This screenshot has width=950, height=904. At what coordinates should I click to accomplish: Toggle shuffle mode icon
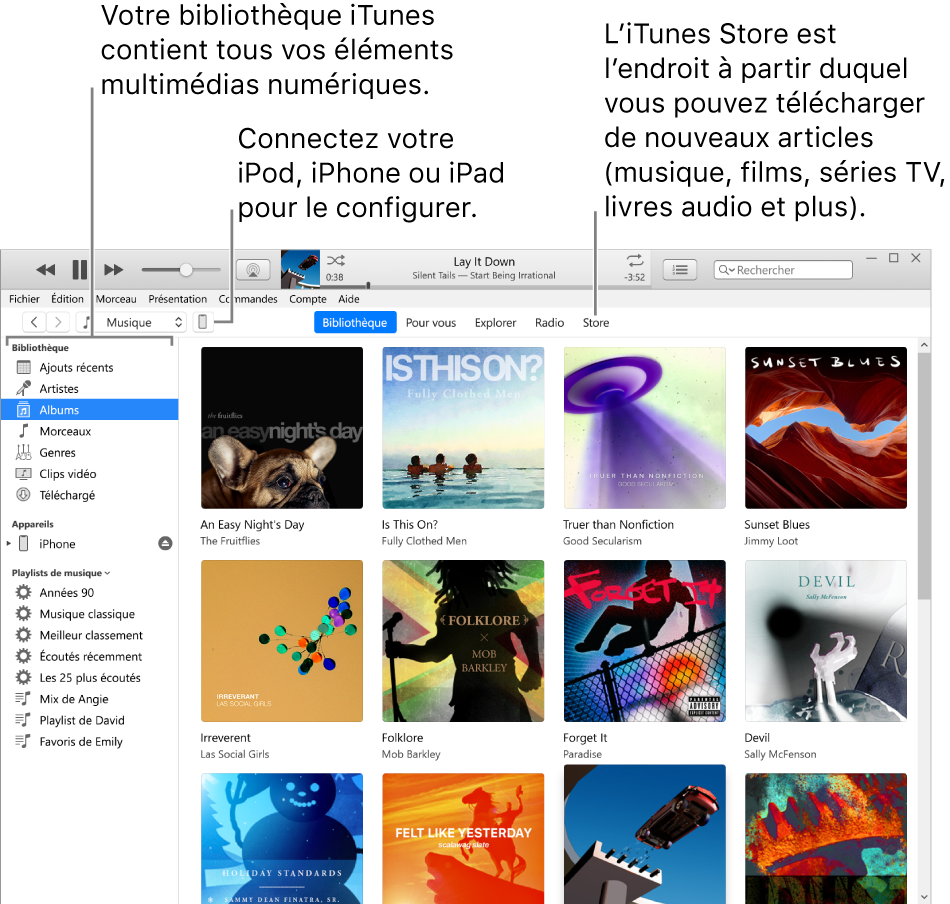(x=336, y=261)
